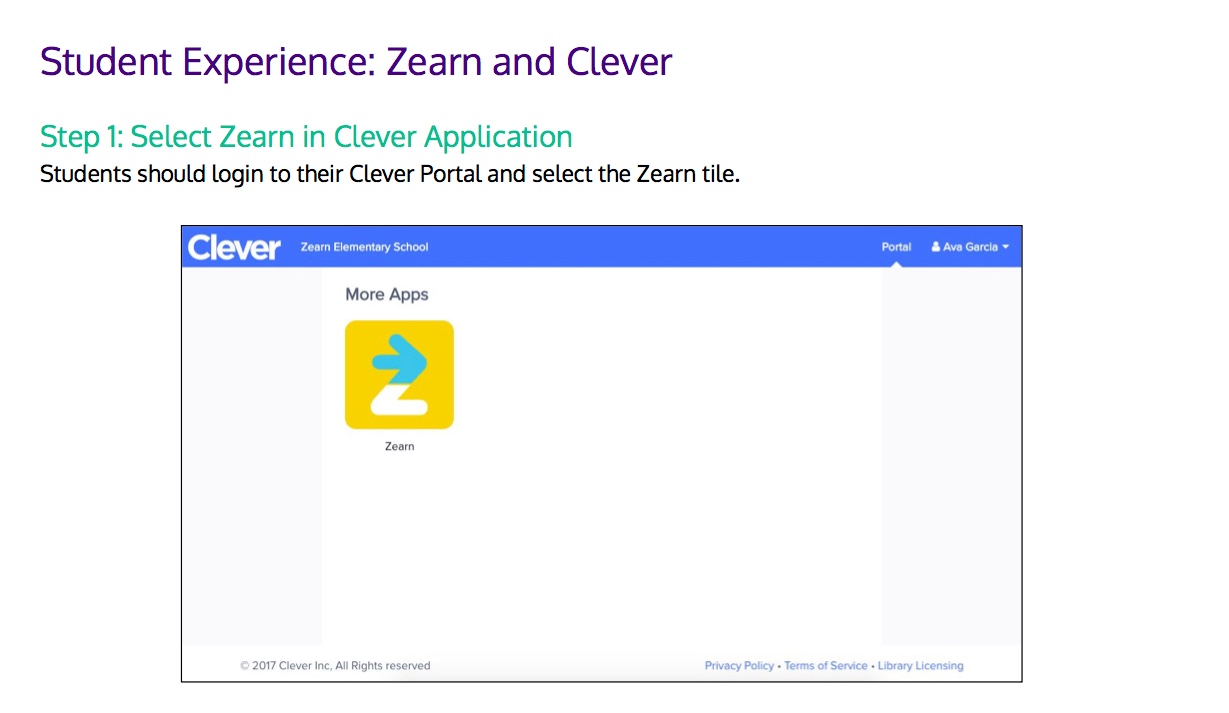
Task: Open the Ava Garcia account dropdown
Action: 970,247
